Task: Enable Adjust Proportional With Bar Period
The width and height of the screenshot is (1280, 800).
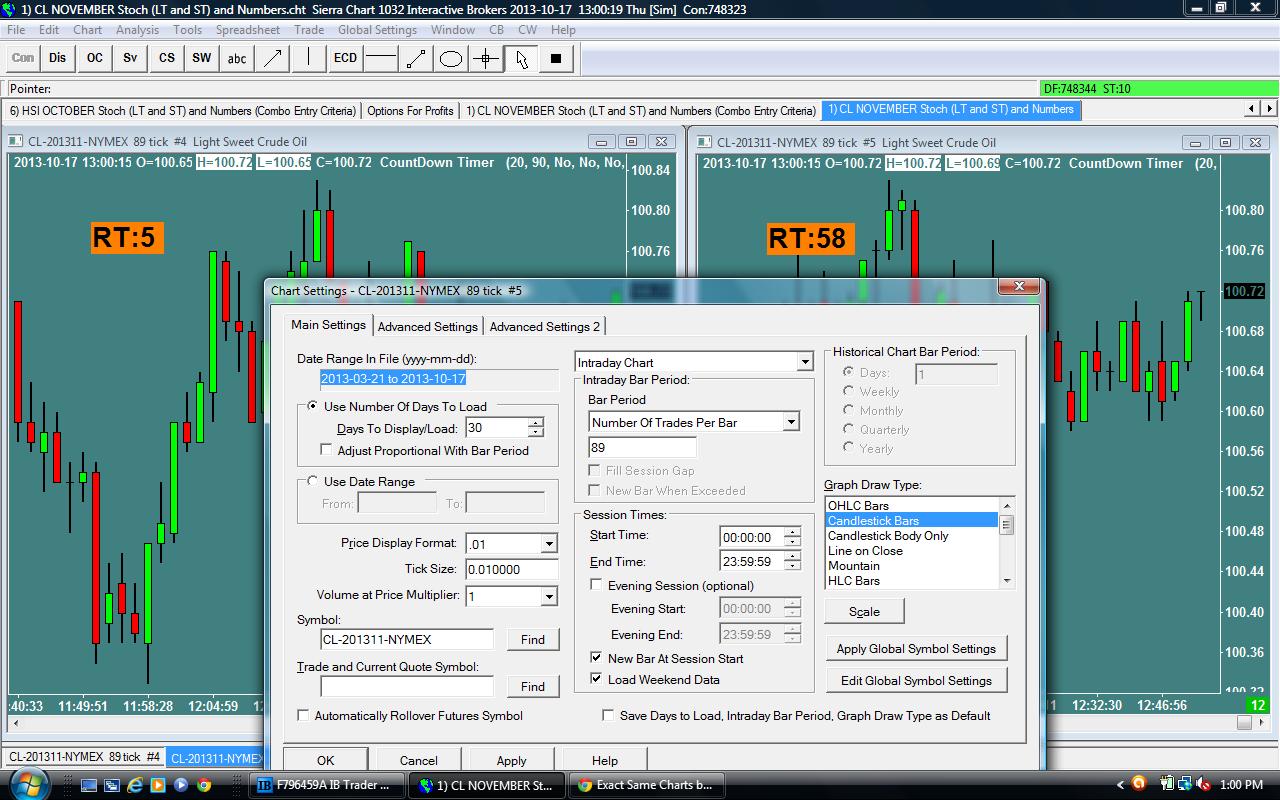Action: coord(326,450)
